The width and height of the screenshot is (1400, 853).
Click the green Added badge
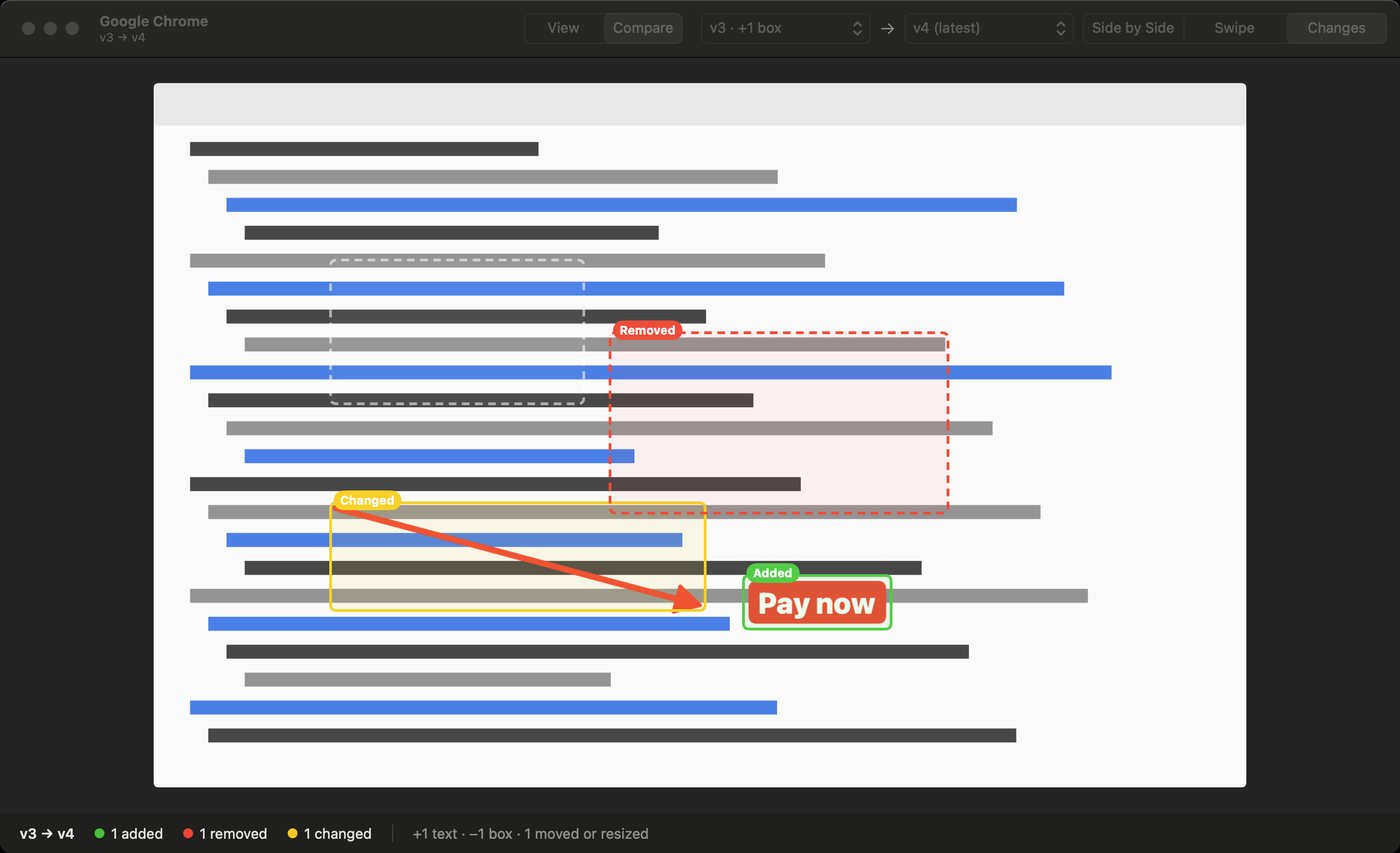click(772, 573)
